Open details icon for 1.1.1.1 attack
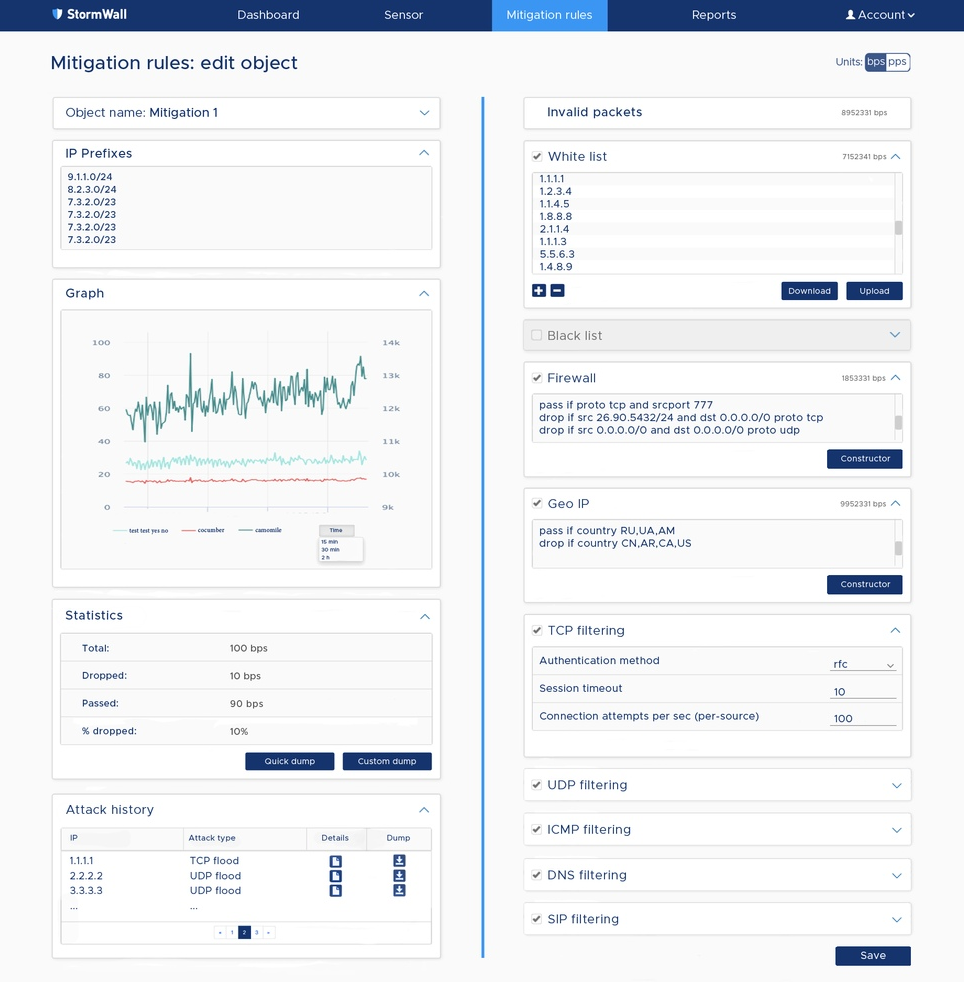 pos(336,861)
